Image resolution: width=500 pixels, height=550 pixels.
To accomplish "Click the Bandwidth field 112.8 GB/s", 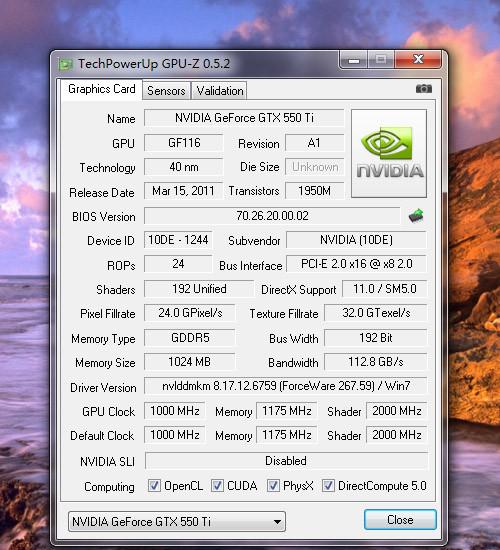I will [x=376, y=362].
